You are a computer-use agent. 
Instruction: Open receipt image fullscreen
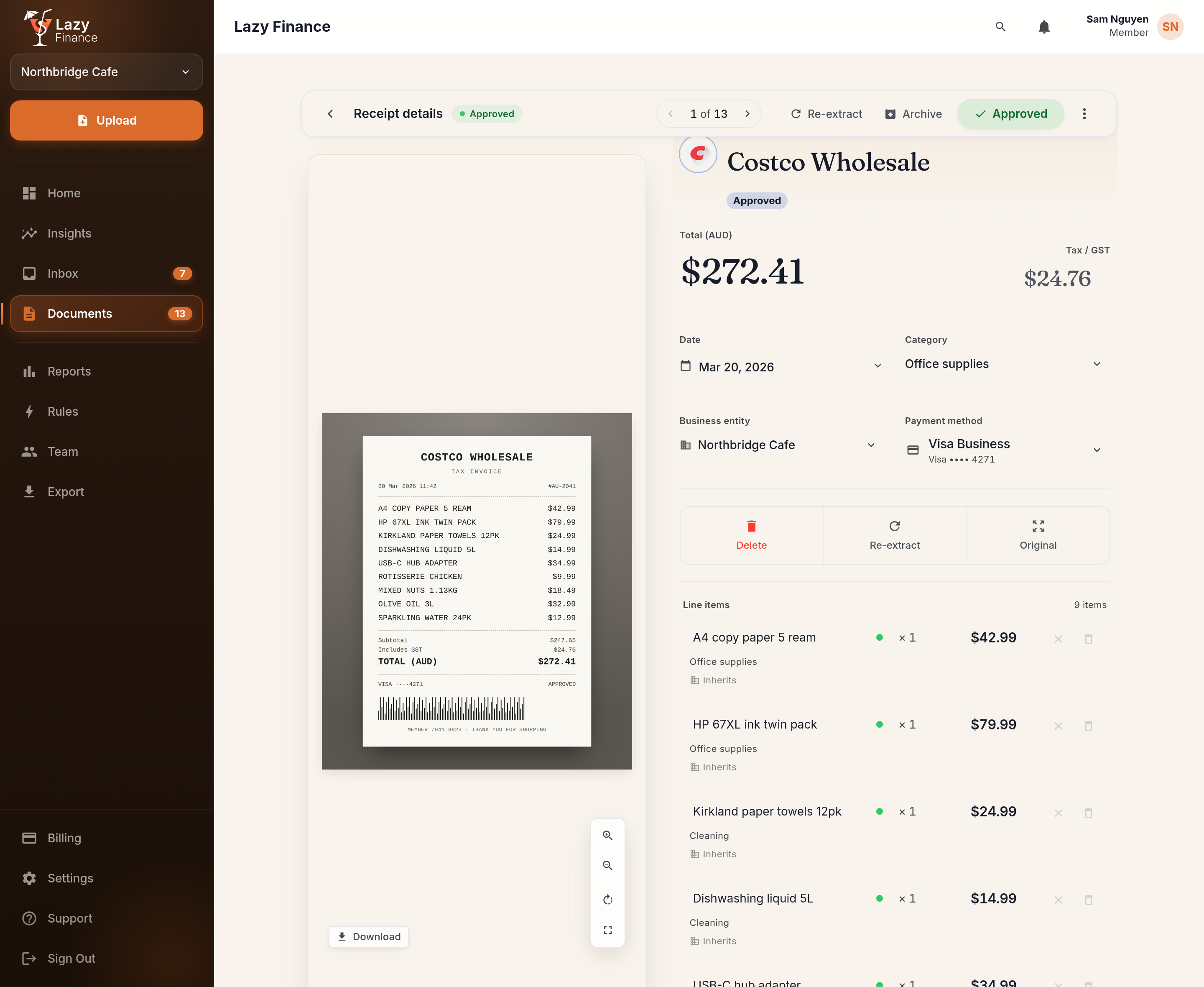(x=607, y=930)
